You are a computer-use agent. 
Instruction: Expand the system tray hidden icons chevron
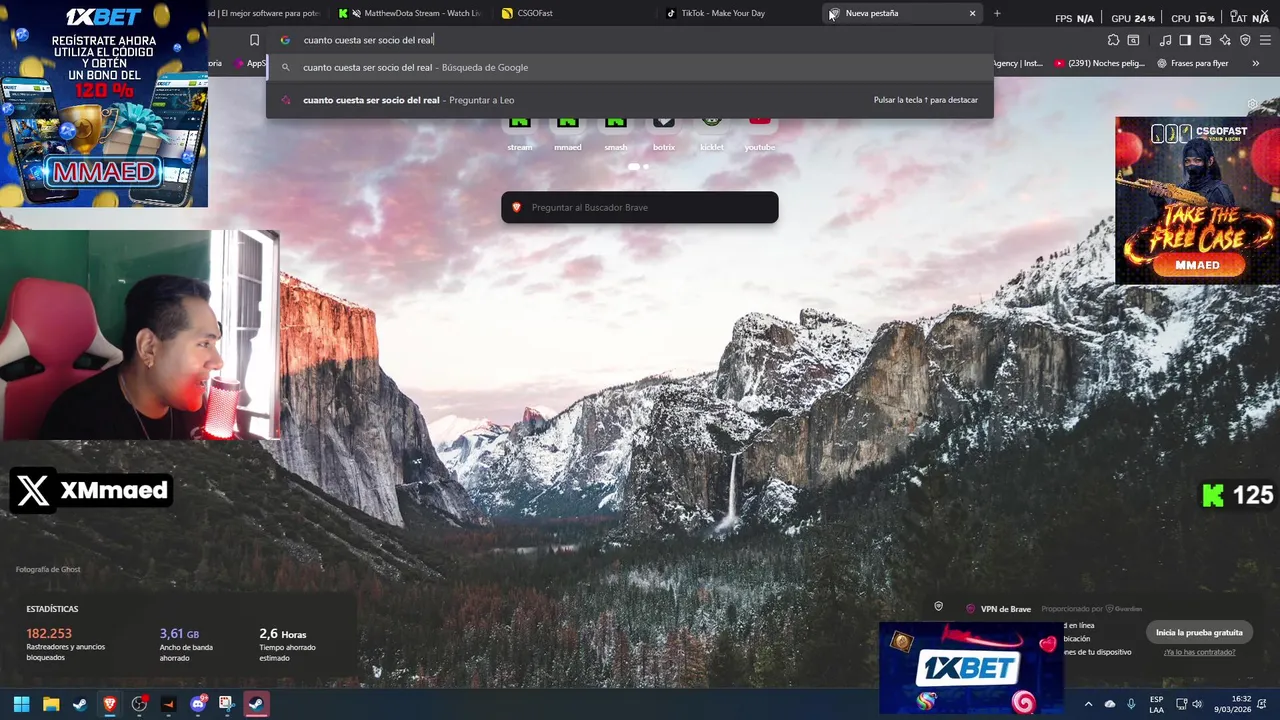(1090, 704)
